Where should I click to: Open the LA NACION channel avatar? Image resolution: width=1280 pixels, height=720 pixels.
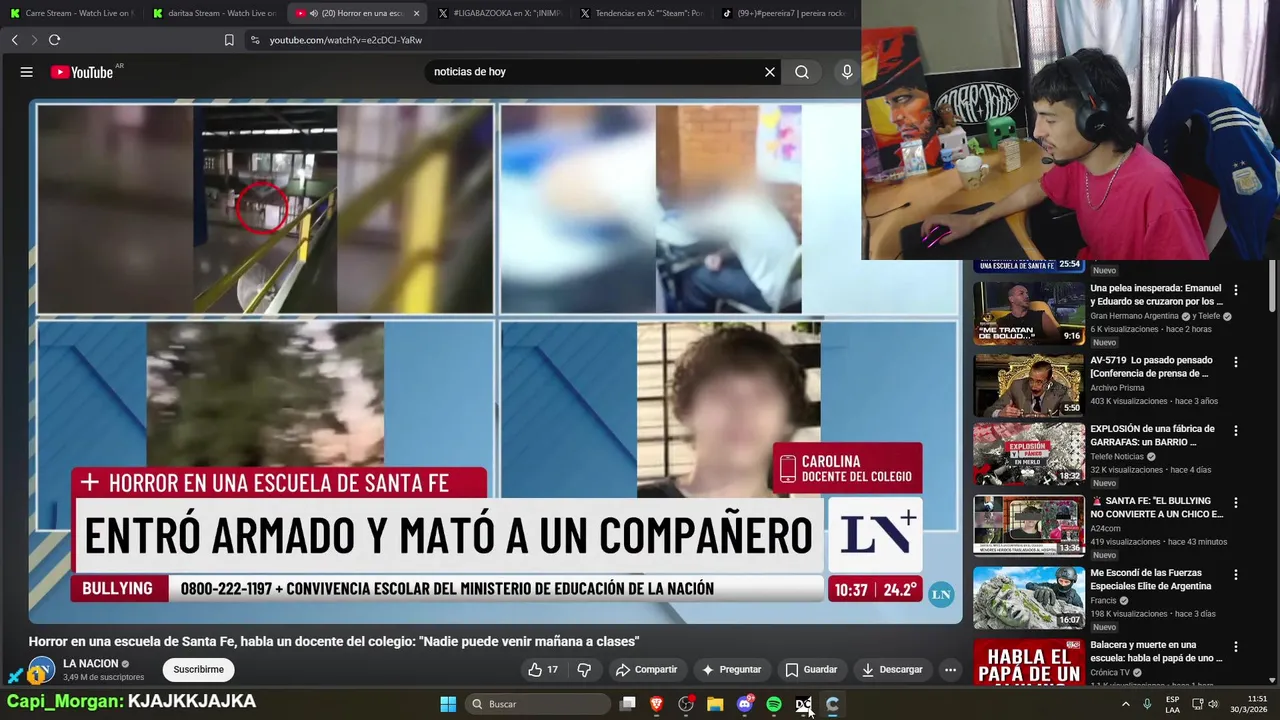click(x=41, y=670)
